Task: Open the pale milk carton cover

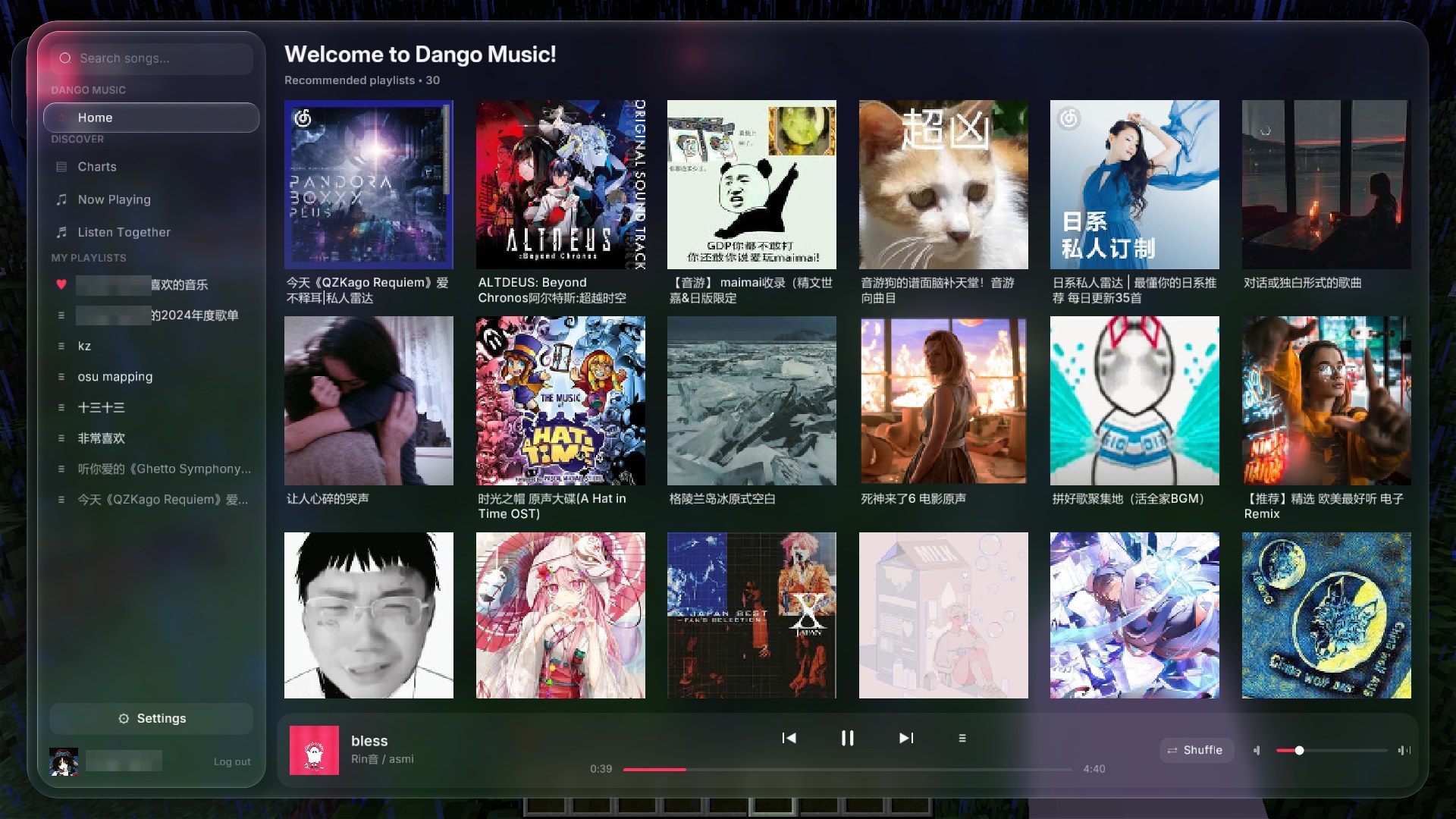Action: pyautogui.click(x=943, y=615)
